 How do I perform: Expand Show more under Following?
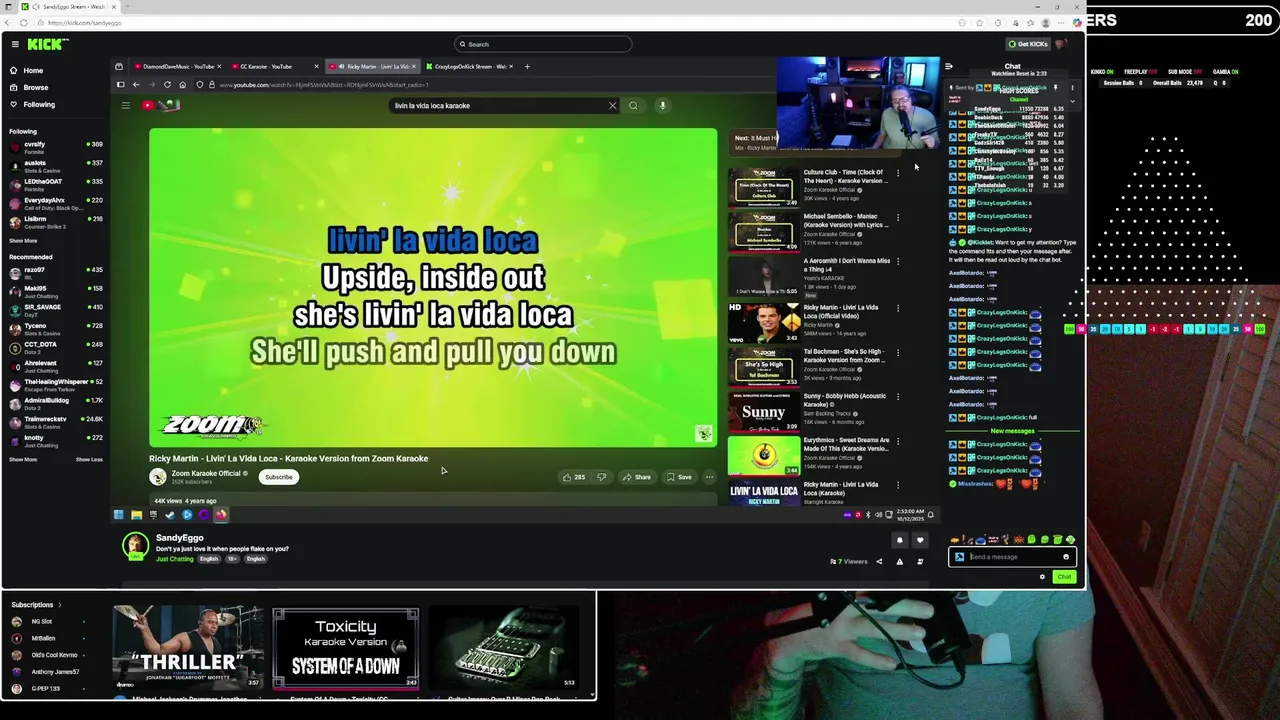23,241
